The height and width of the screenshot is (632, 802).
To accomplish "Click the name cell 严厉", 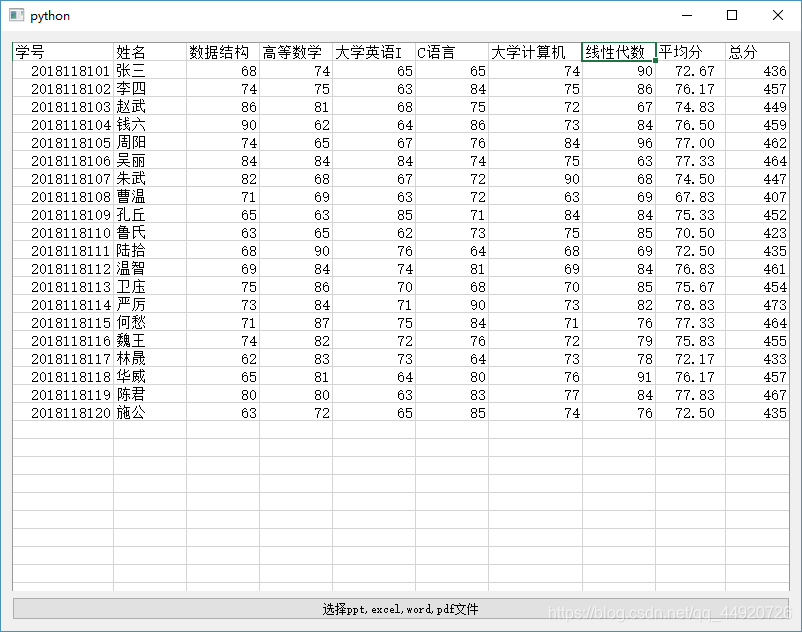I will point(150,304).
